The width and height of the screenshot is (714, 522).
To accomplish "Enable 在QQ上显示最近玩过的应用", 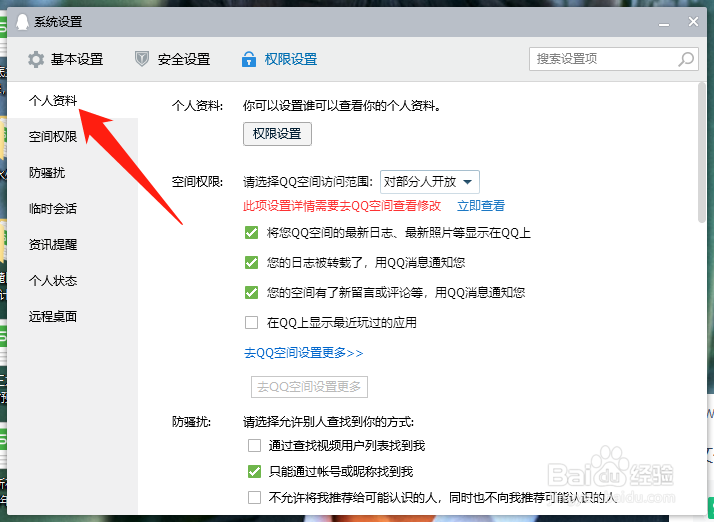I will [x=251, y=322].
